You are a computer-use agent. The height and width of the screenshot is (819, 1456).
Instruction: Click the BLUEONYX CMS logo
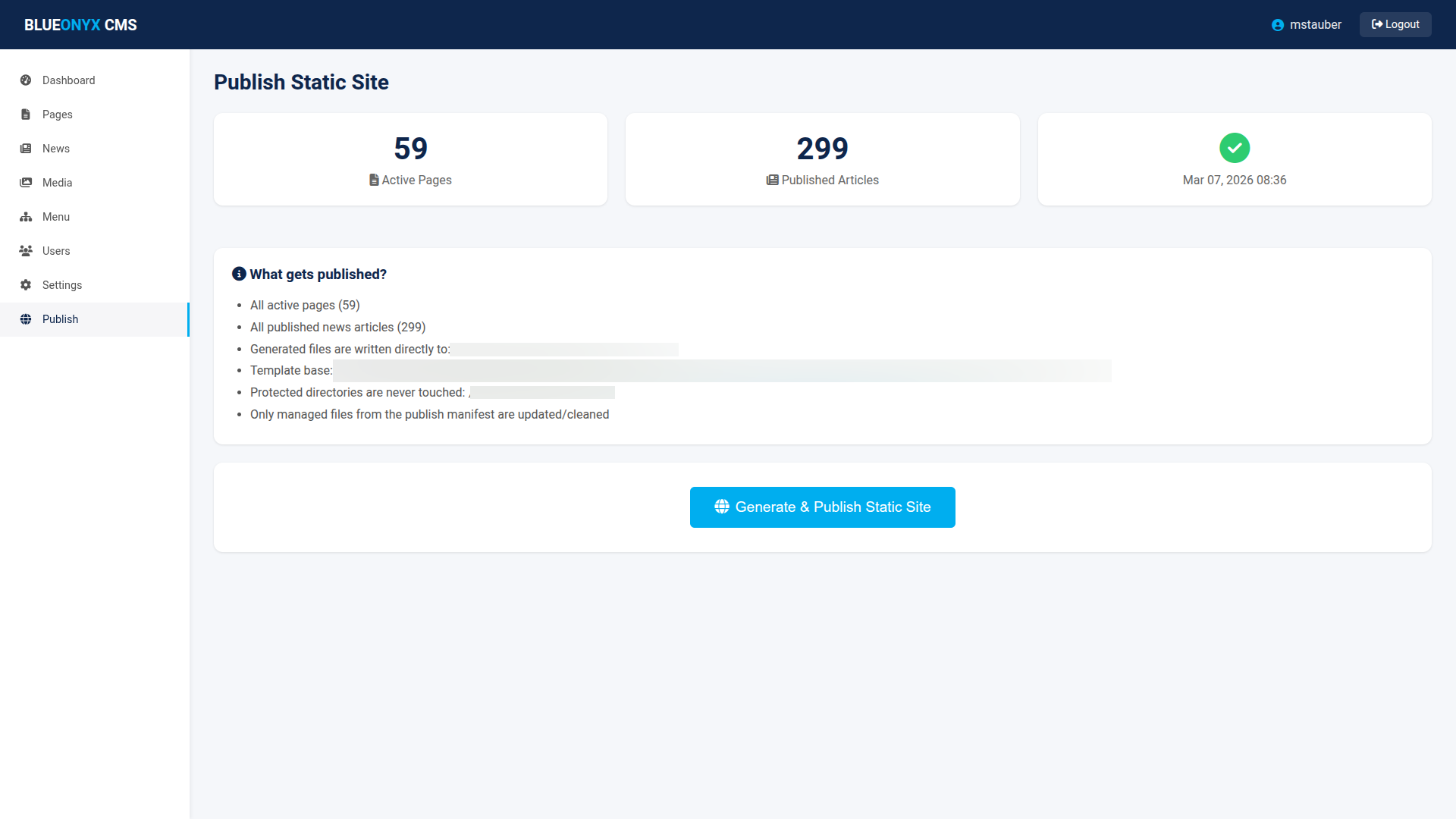point(80,25)
